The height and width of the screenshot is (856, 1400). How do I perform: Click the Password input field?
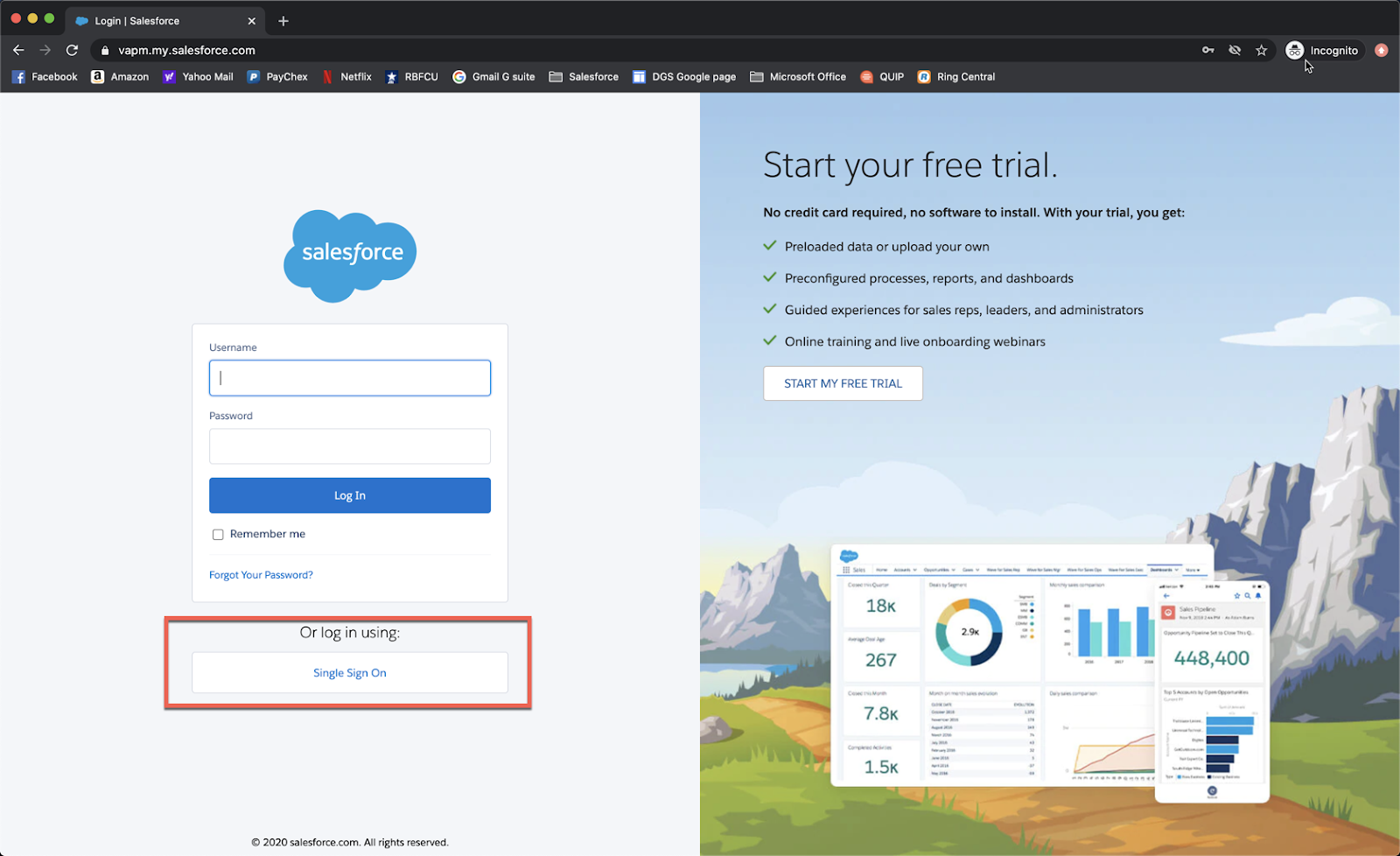[x=350, y=446]
